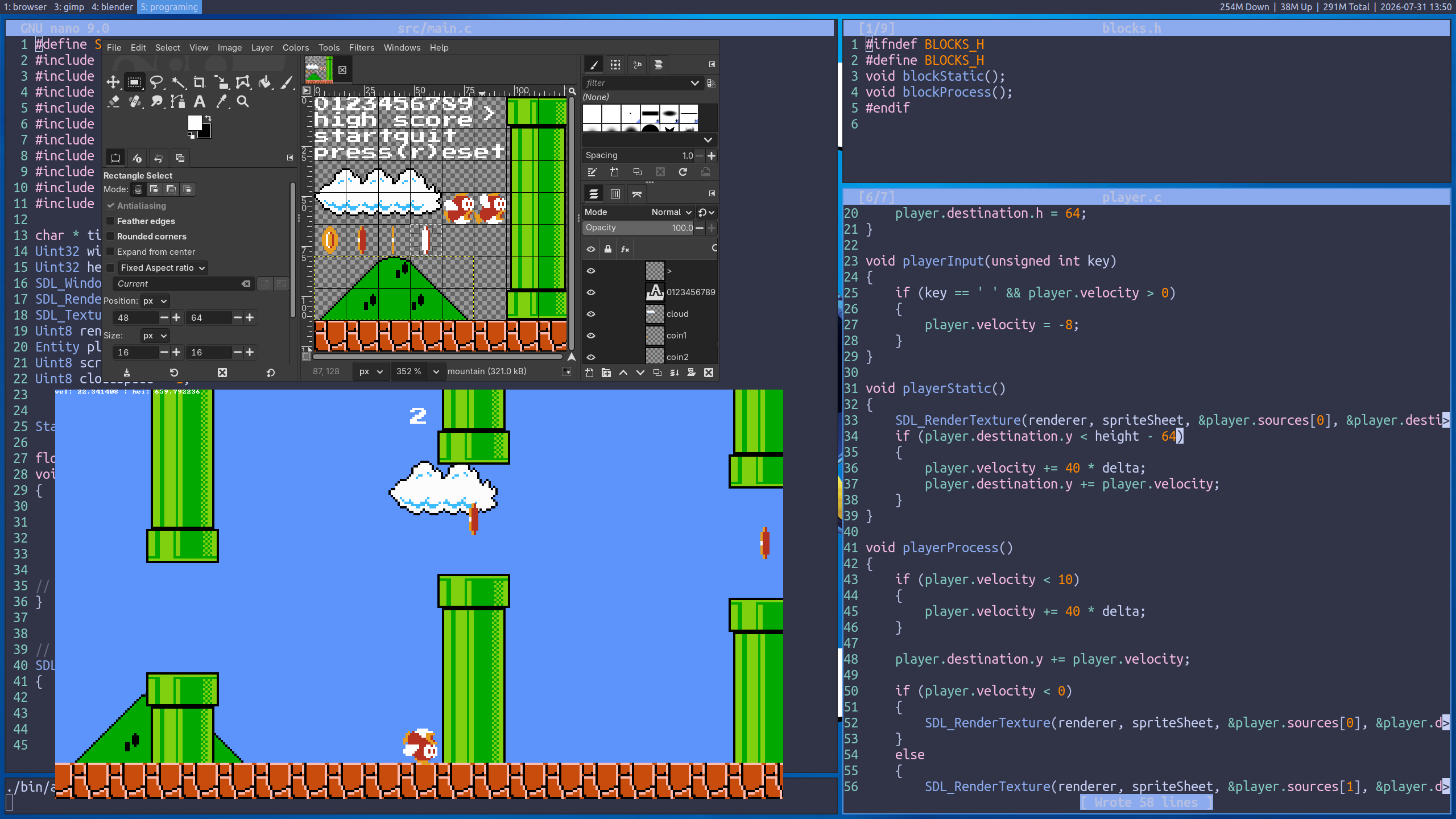Swap foreground and background colors
Viewport: 1456px width, 819px height.
(x=208, y=118)
